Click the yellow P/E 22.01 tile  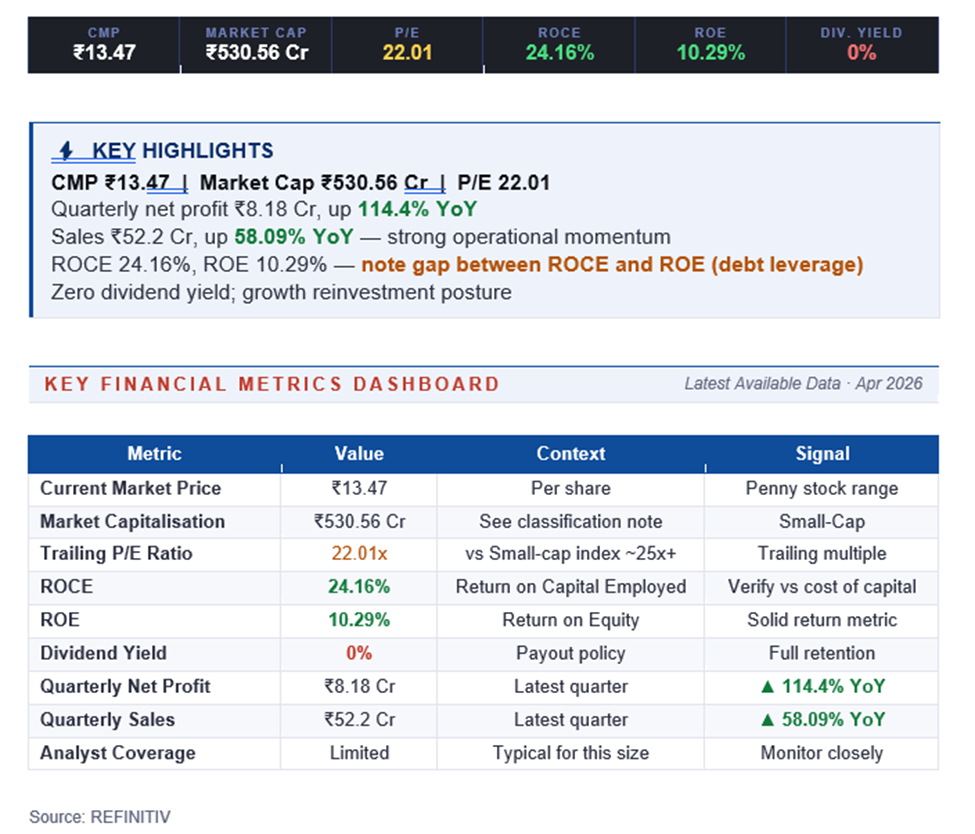[x=407, y=45]
